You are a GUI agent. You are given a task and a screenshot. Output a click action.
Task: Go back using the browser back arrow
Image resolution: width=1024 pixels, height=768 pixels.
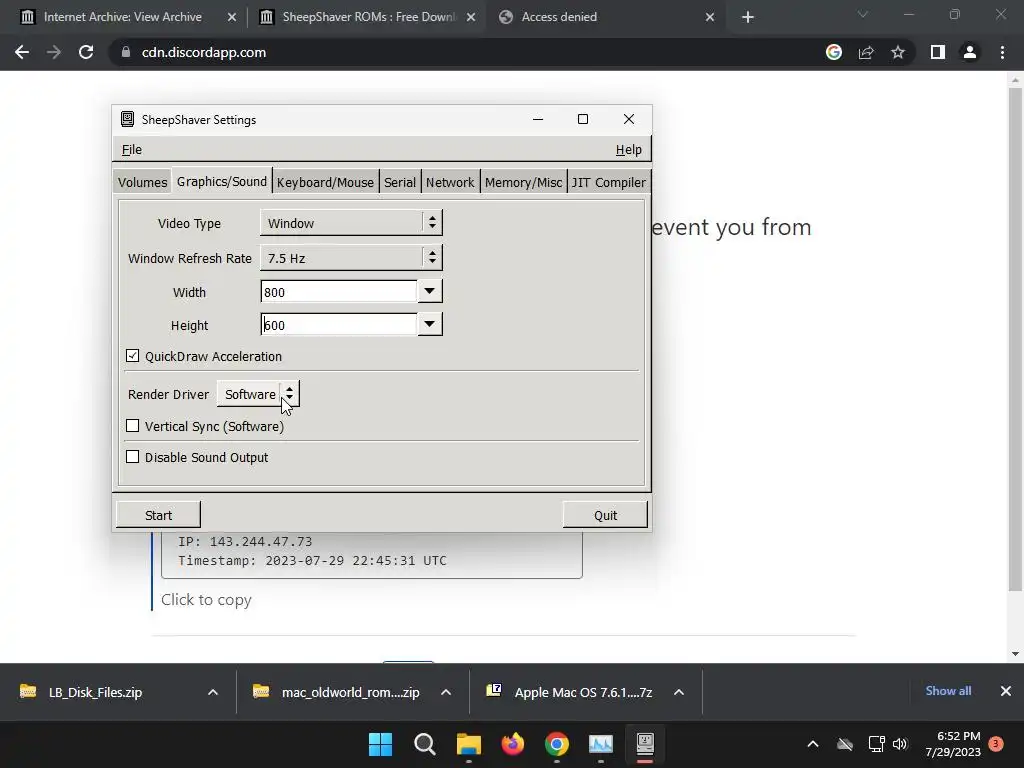tap(22, 52)
